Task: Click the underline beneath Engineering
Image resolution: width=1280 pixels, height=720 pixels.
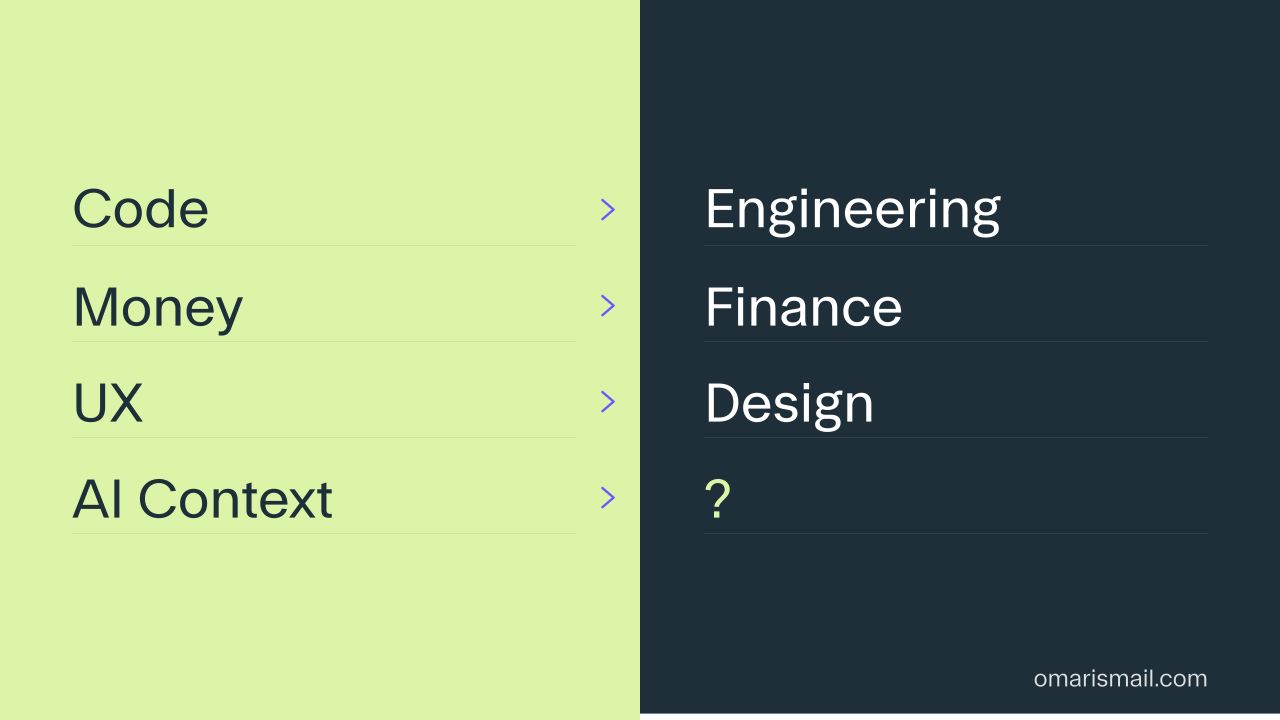Action: click(956, 245)
